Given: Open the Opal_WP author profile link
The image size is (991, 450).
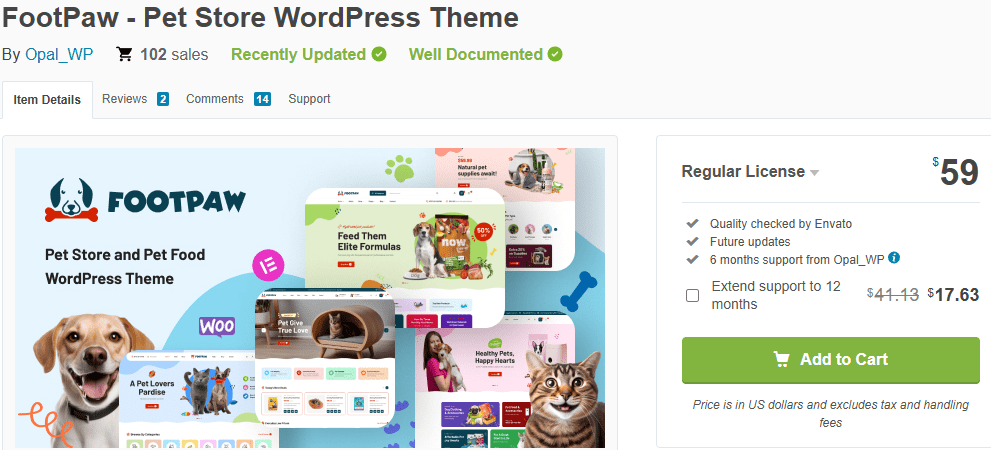Looking at the screenshot, I should [x=59, y=55].
